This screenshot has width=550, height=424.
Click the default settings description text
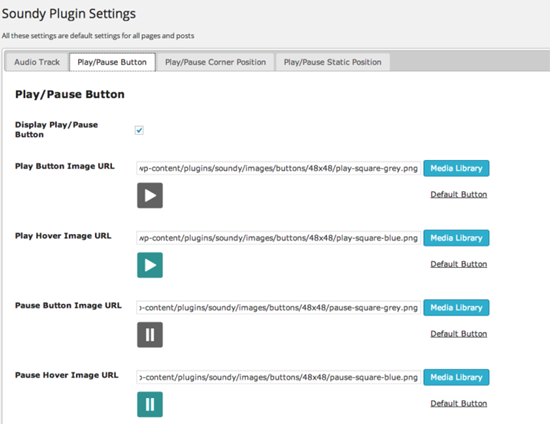98,36
